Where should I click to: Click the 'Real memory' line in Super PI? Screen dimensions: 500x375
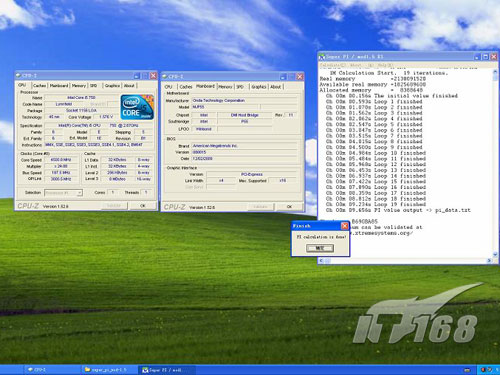pos(373,79)
